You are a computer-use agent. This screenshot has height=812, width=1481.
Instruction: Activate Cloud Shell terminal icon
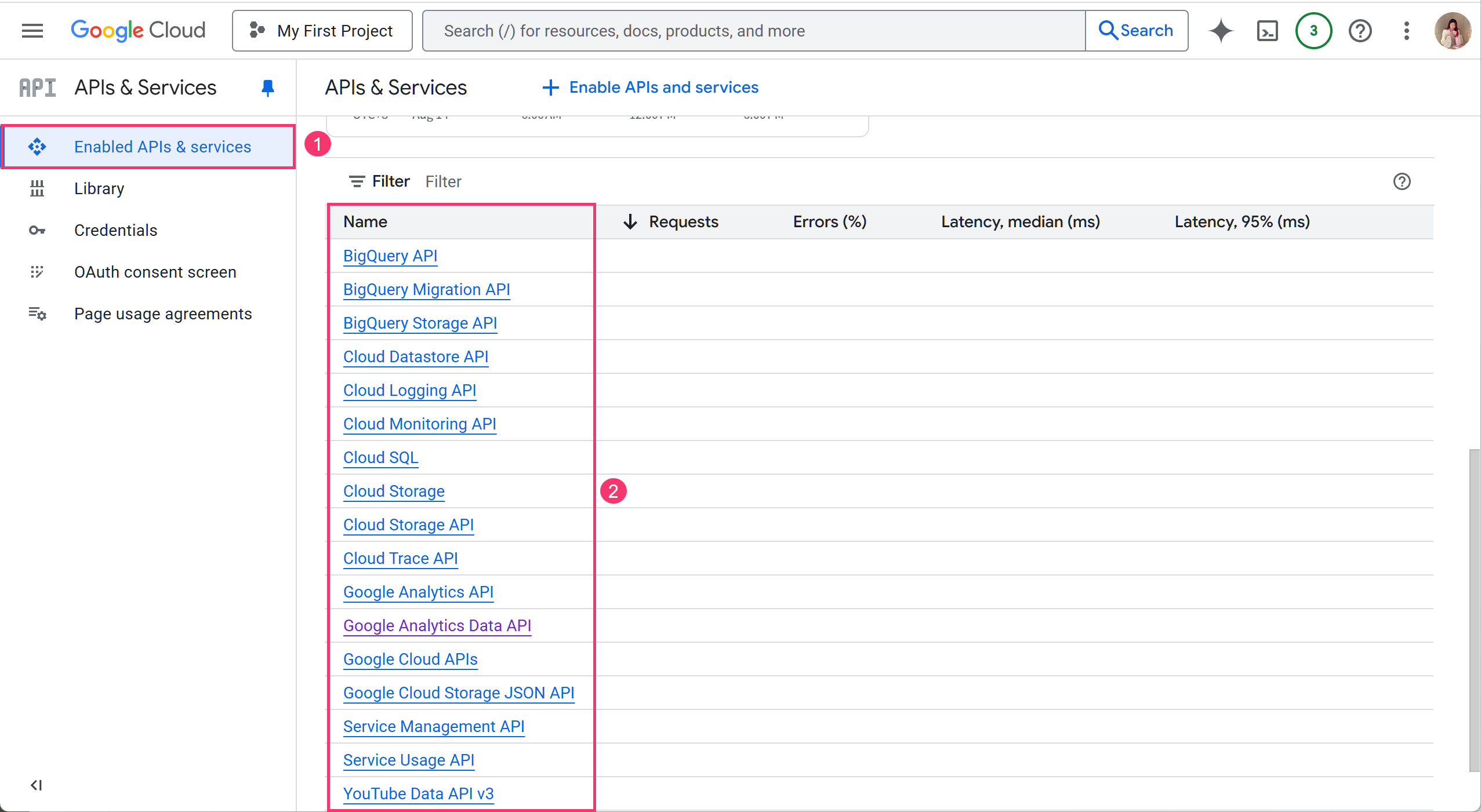click(1267, 31)
